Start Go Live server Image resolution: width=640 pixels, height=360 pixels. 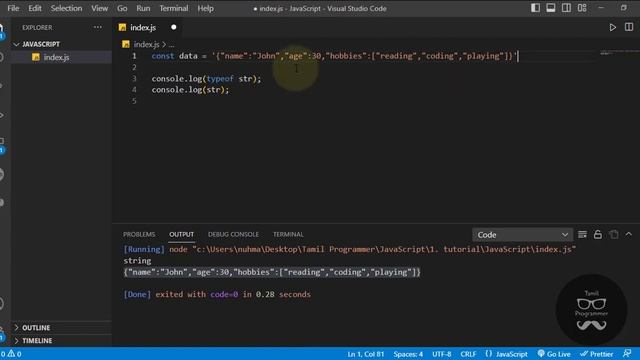554,354
